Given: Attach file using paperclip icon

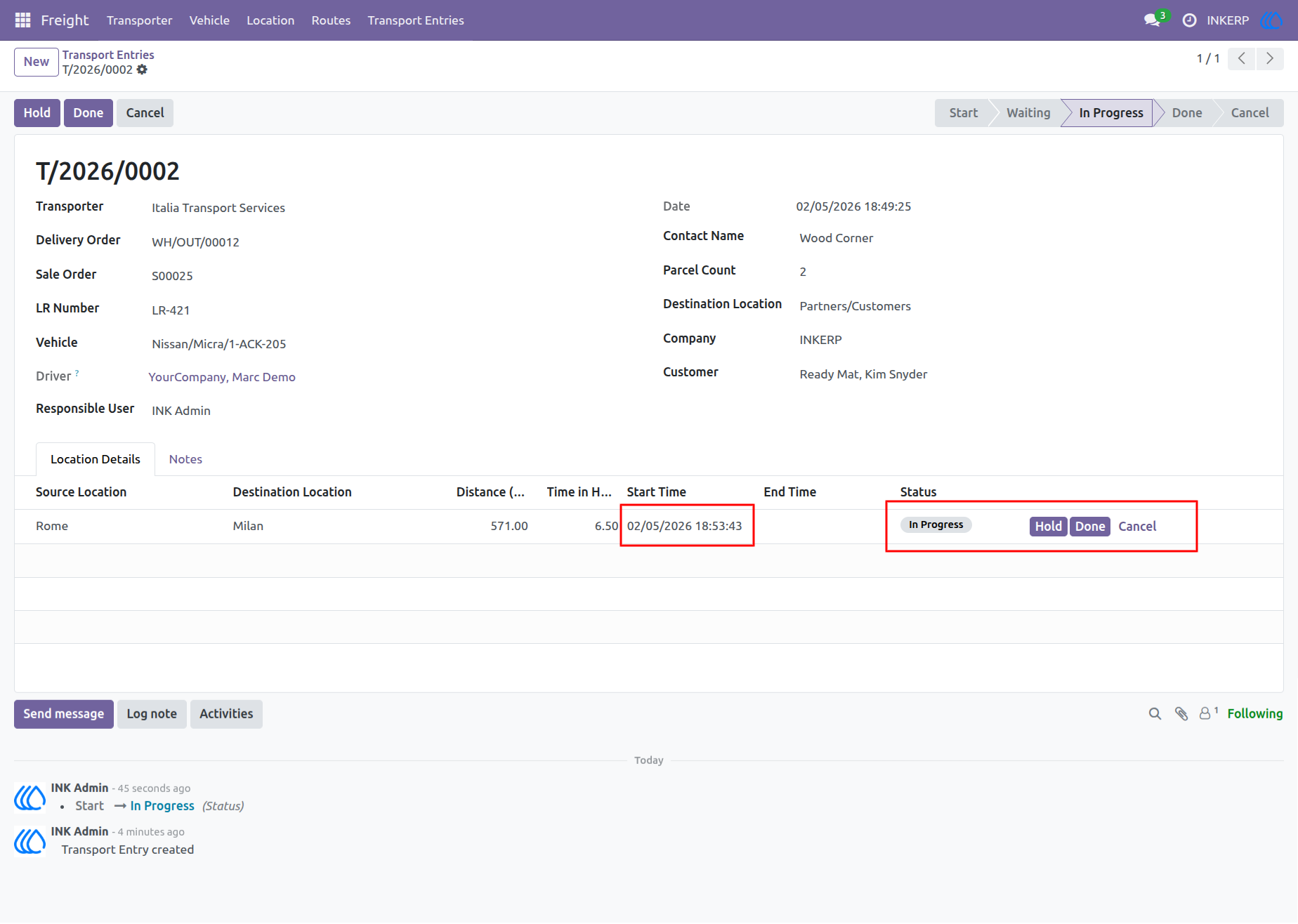Looking at the screenshot, I should click(x=1181, y=714).
